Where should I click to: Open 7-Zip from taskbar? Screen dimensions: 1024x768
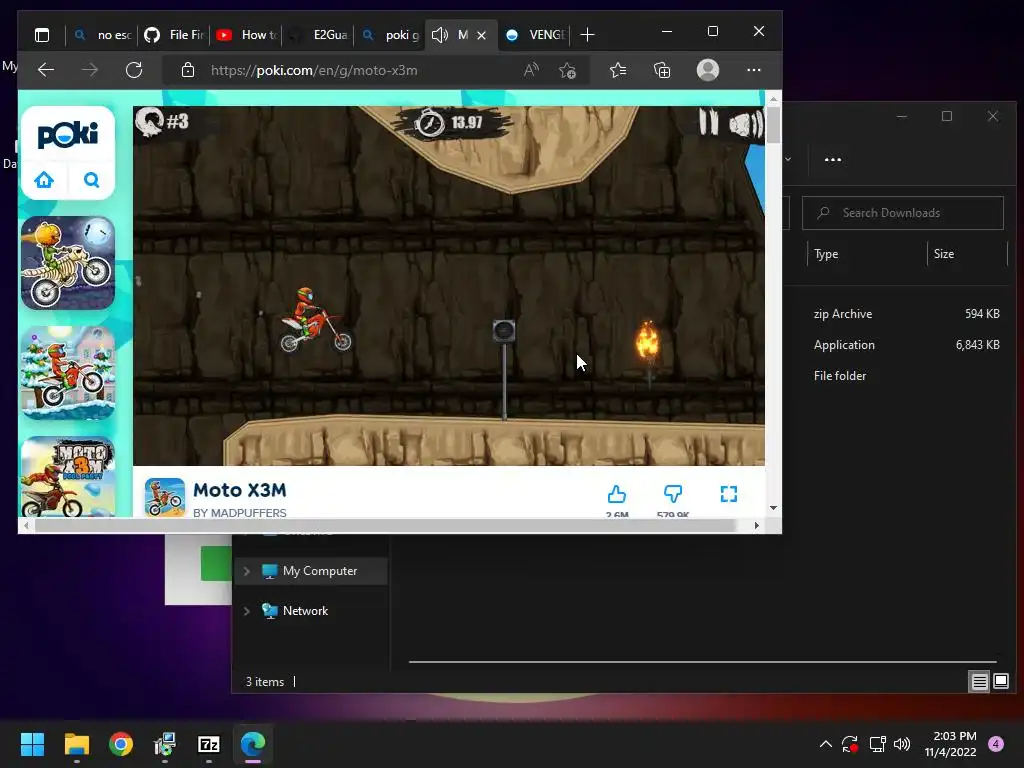[x=208, y=744]
